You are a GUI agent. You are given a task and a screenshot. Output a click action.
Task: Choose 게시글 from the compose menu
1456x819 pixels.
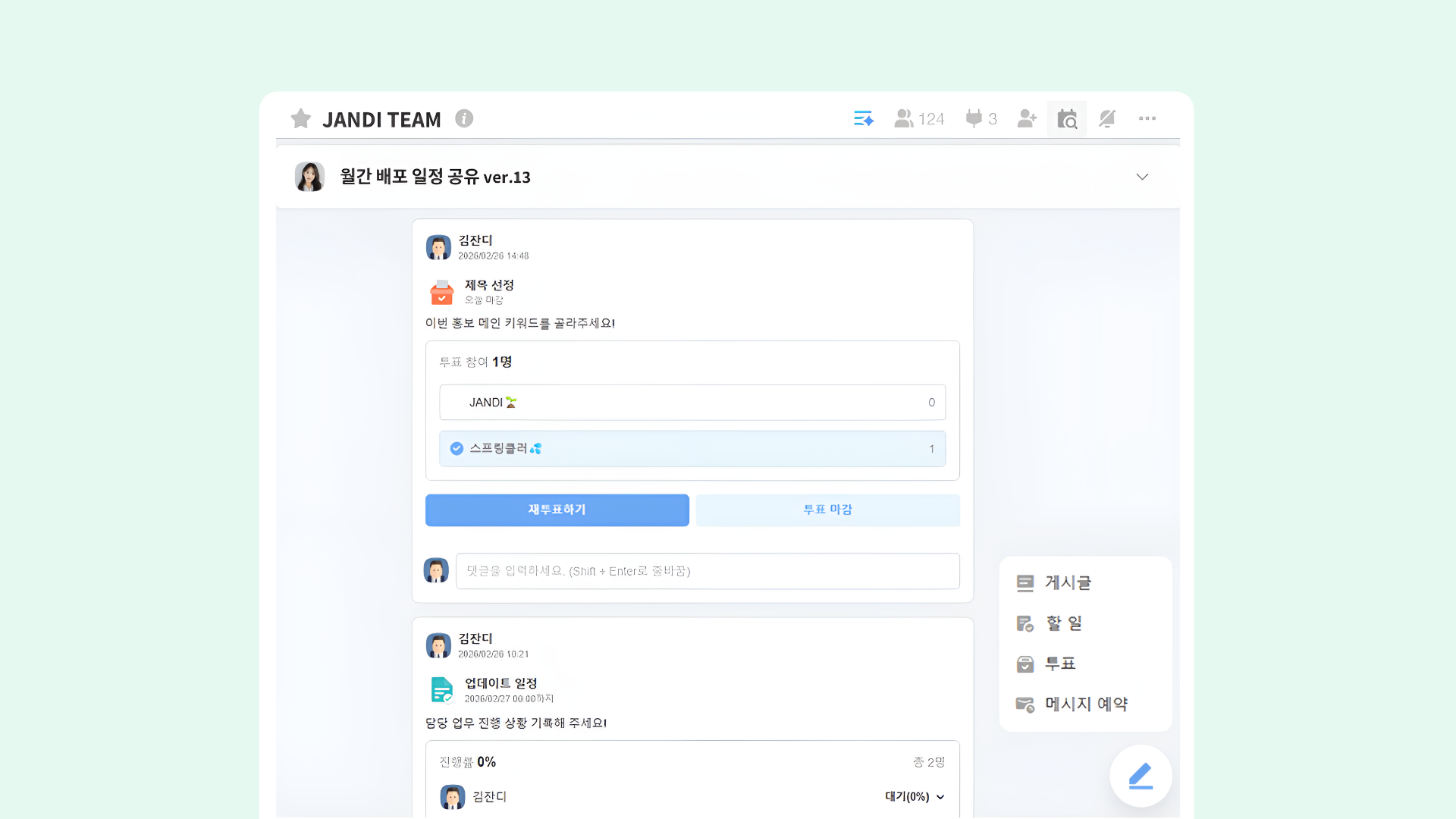[x=1054, y=583]
